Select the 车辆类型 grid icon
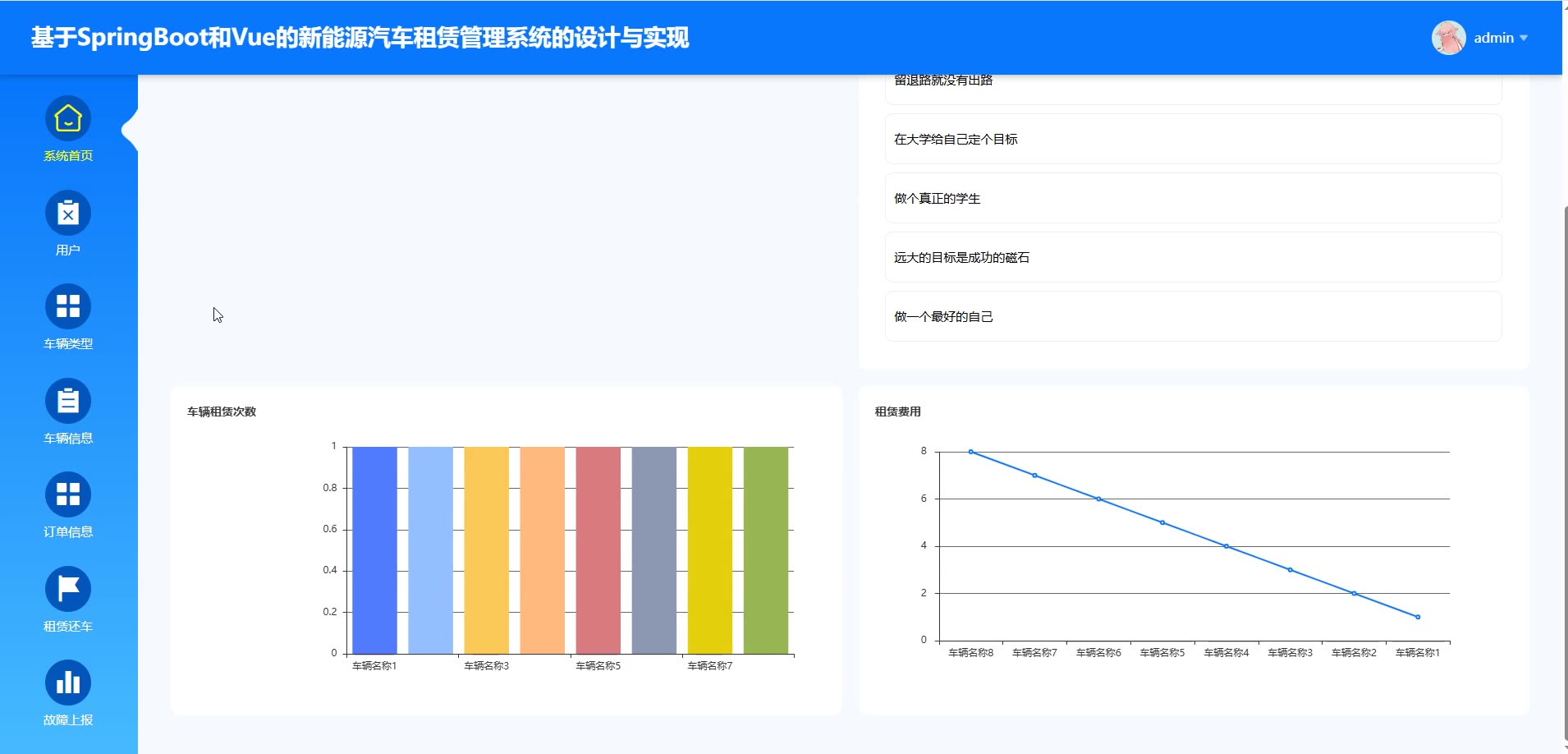The height and width of the screenshot is (754, 1568). click(68, 307)
